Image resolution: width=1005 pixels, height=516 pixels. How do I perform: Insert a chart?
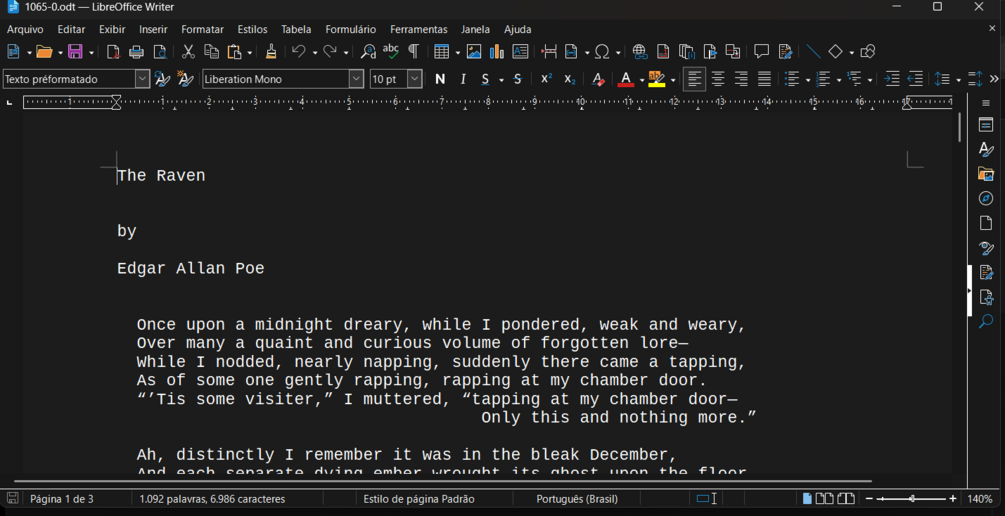[x=497, y=52]
